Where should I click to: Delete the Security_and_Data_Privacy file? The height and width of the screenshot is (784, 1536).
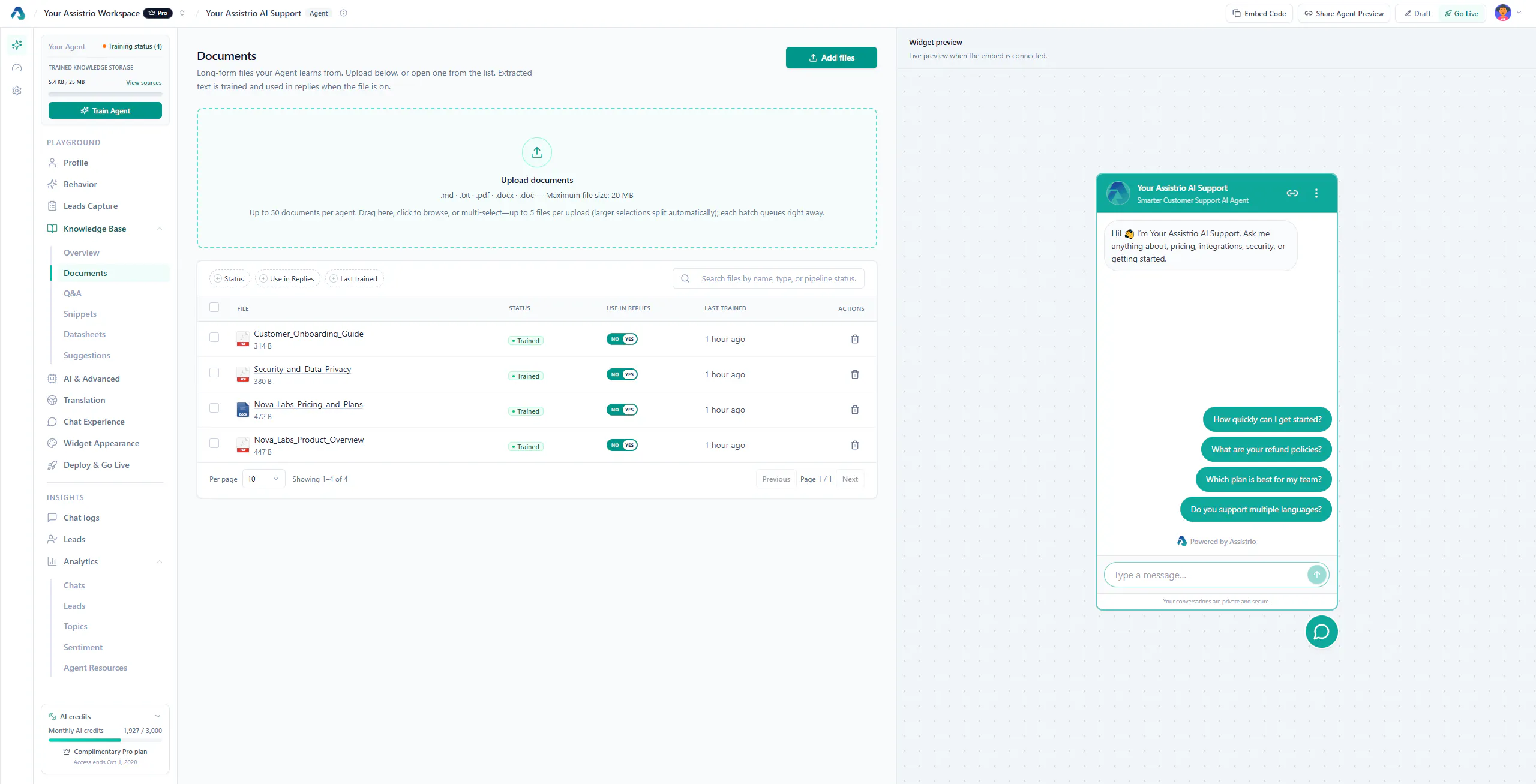tap(855, 374)
